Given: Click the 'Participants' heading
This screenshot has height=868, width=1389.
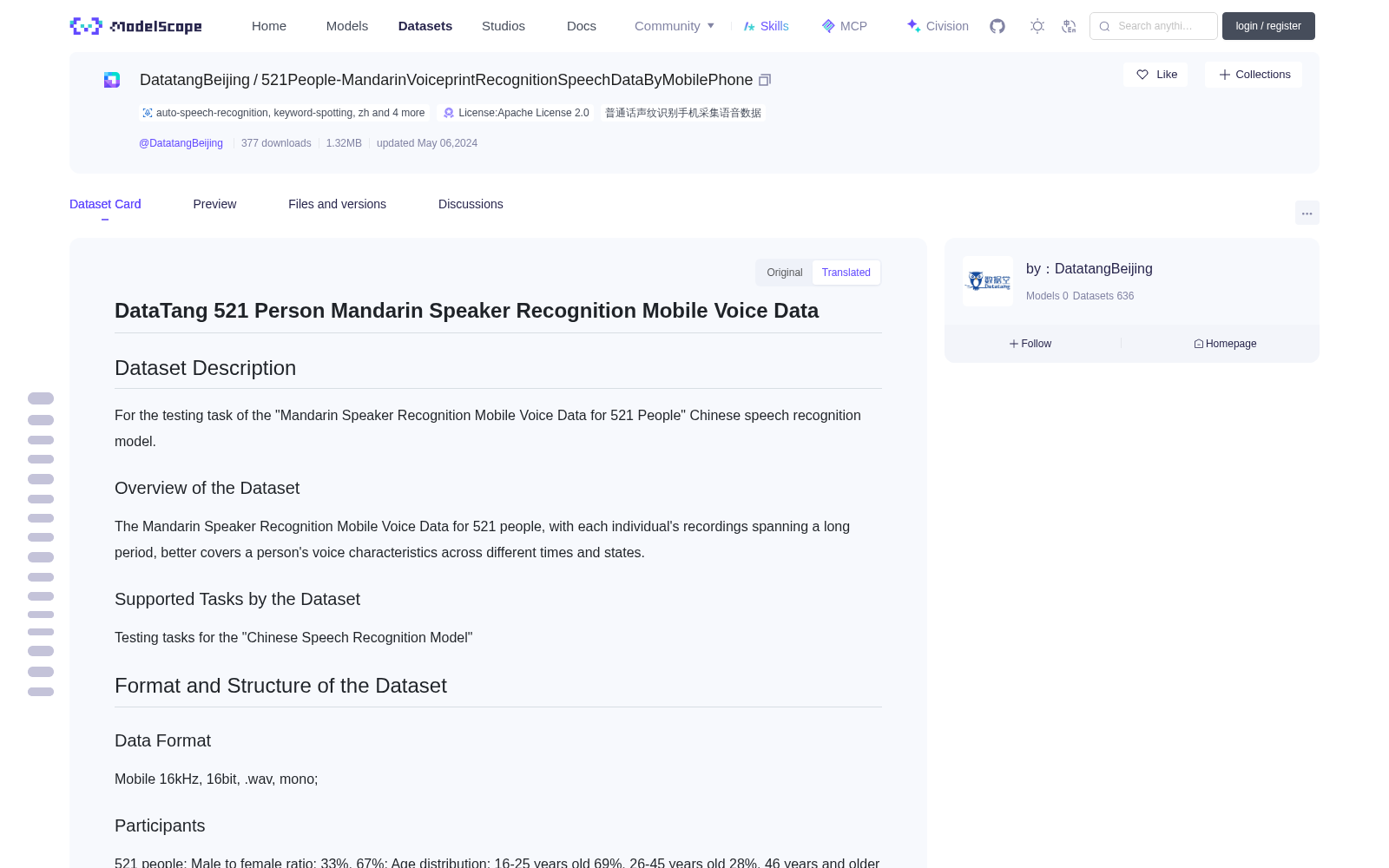Looking at the screenshot, I should tap(160, 825).
